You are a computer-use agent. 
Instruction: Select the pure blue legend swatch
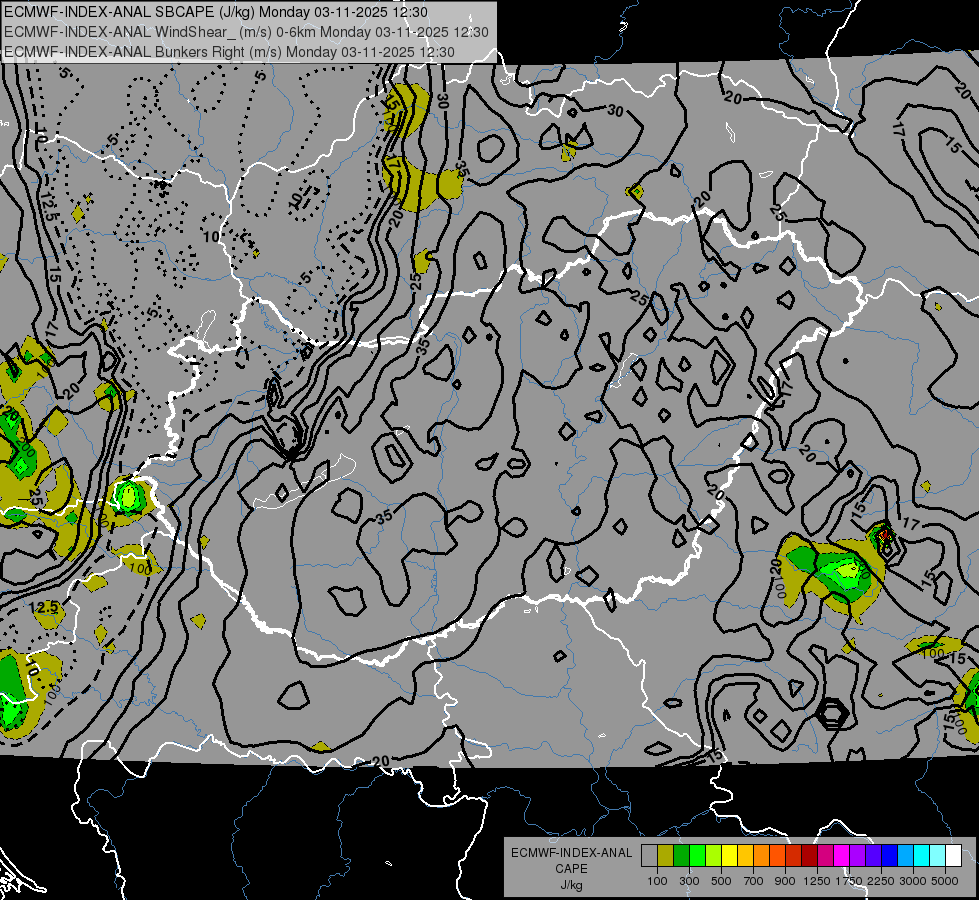889,856
